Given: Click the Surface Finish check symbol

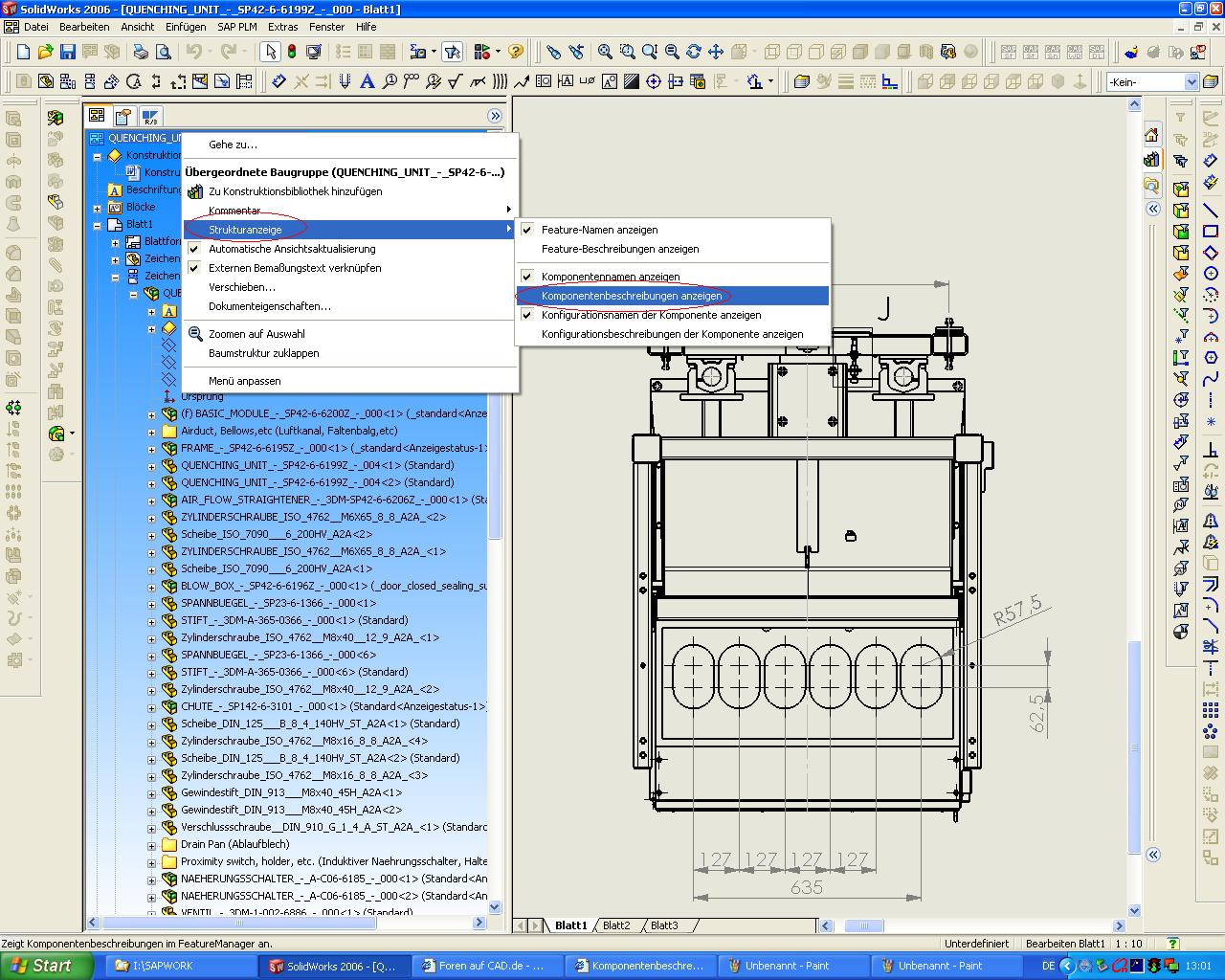Looking at the screenshot, I should (x=456, y=82).
